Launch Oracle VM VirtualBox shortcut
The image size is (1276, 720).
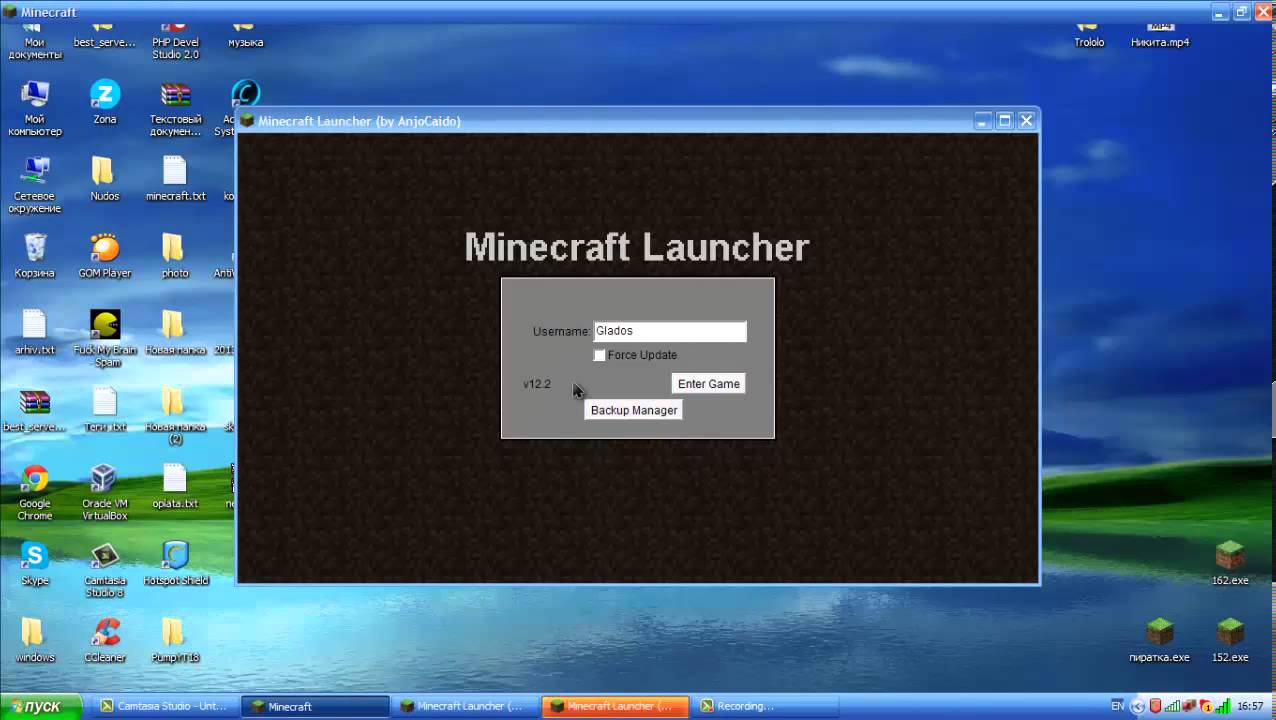tap(105, 492)
